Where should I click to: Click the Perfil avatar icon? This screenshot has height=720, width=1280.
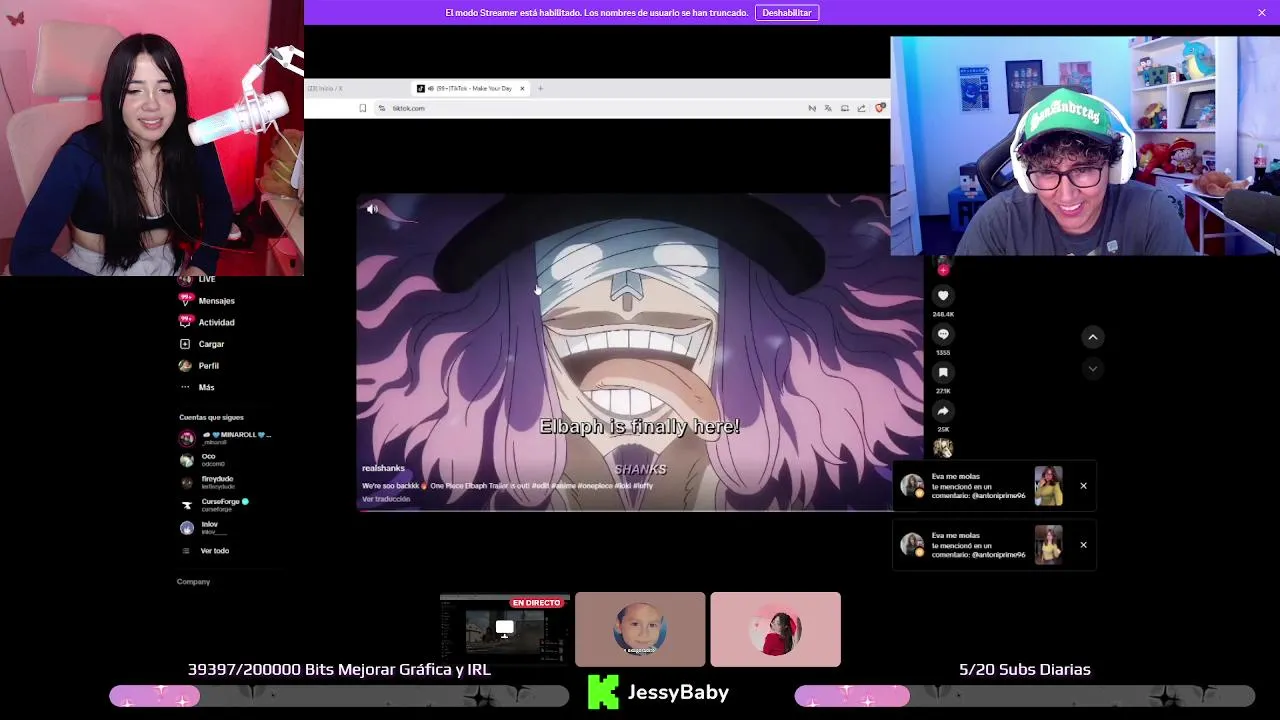pyautogui.click(x=185, y=366)
